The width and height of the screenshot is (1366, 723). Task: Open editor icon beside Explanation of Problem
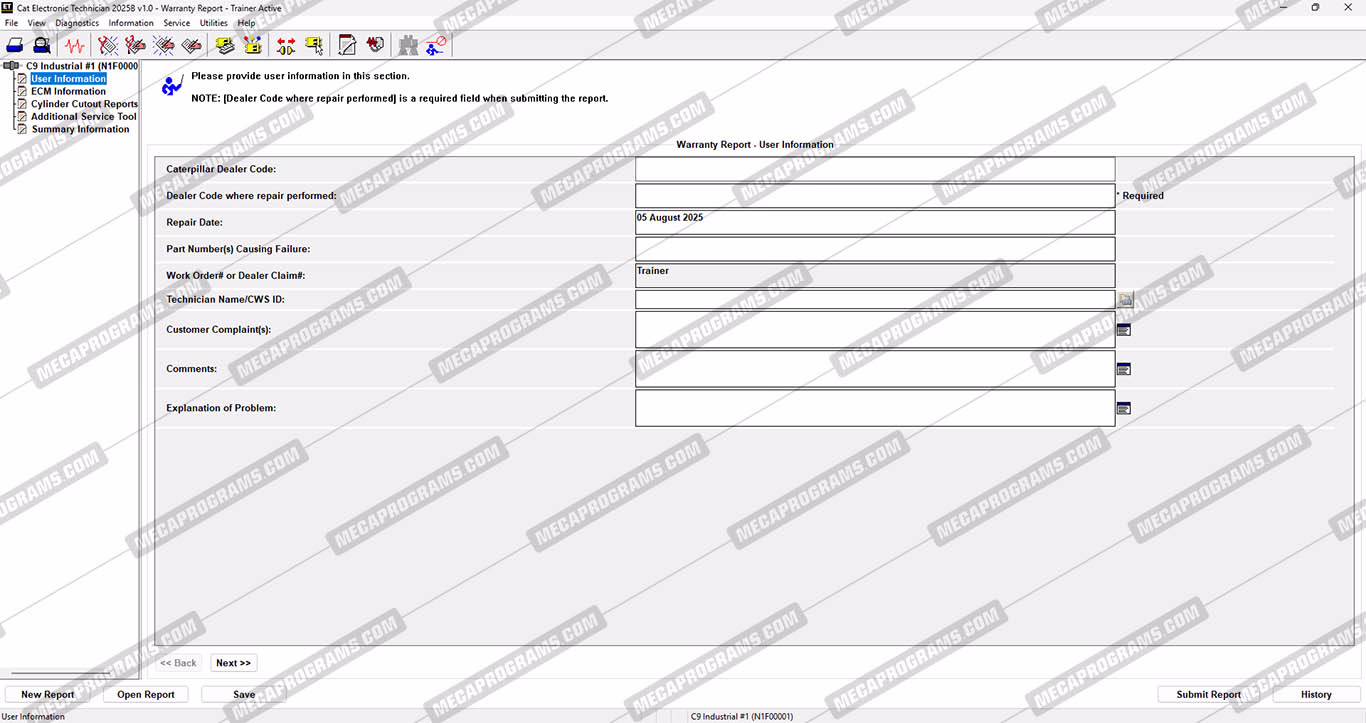[1123, 408]
